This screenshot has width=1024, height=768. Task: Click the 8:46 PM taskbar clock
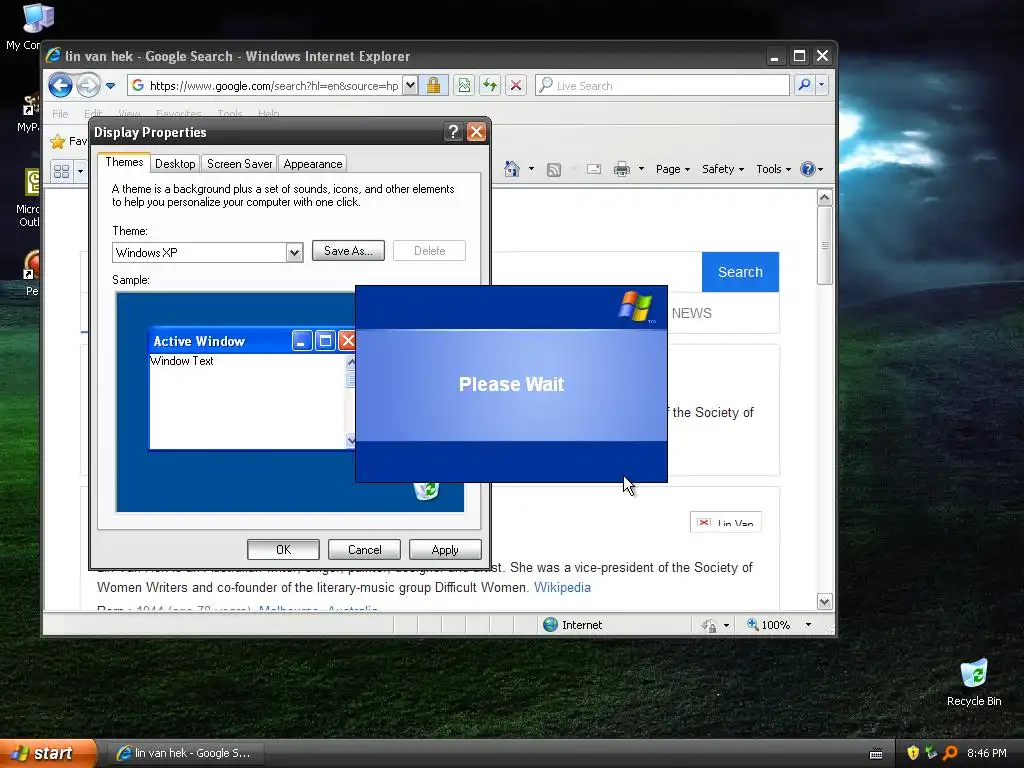[987, 753]
